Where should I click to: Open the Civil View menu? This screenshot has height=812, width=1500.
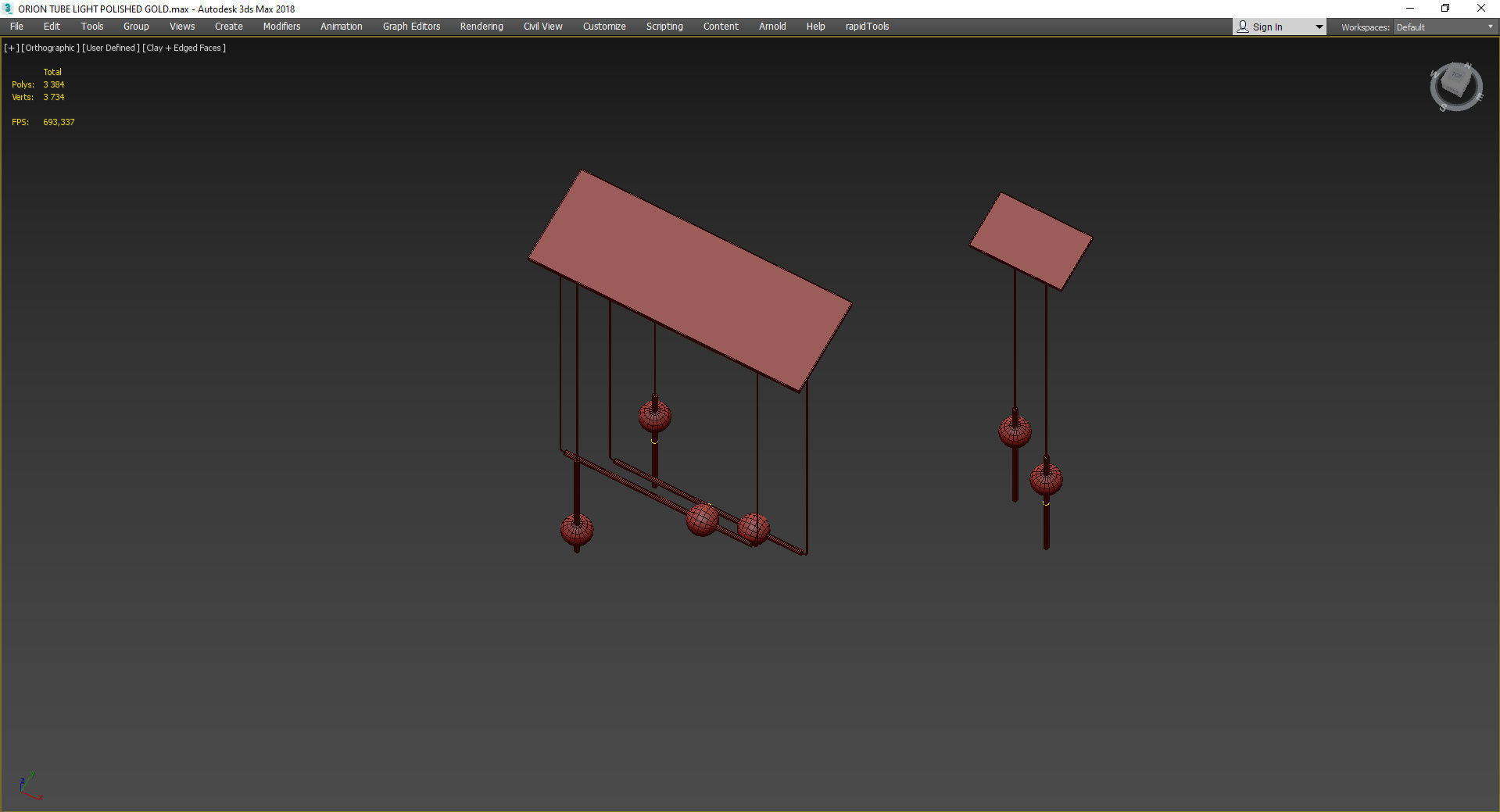[543, 27]
